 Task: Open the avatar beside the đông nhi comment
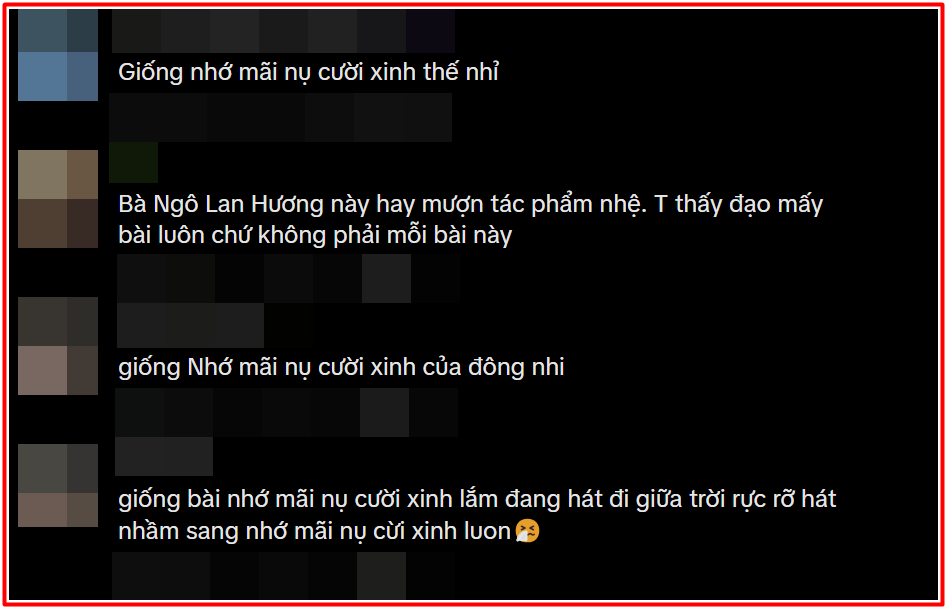[58, 346]
